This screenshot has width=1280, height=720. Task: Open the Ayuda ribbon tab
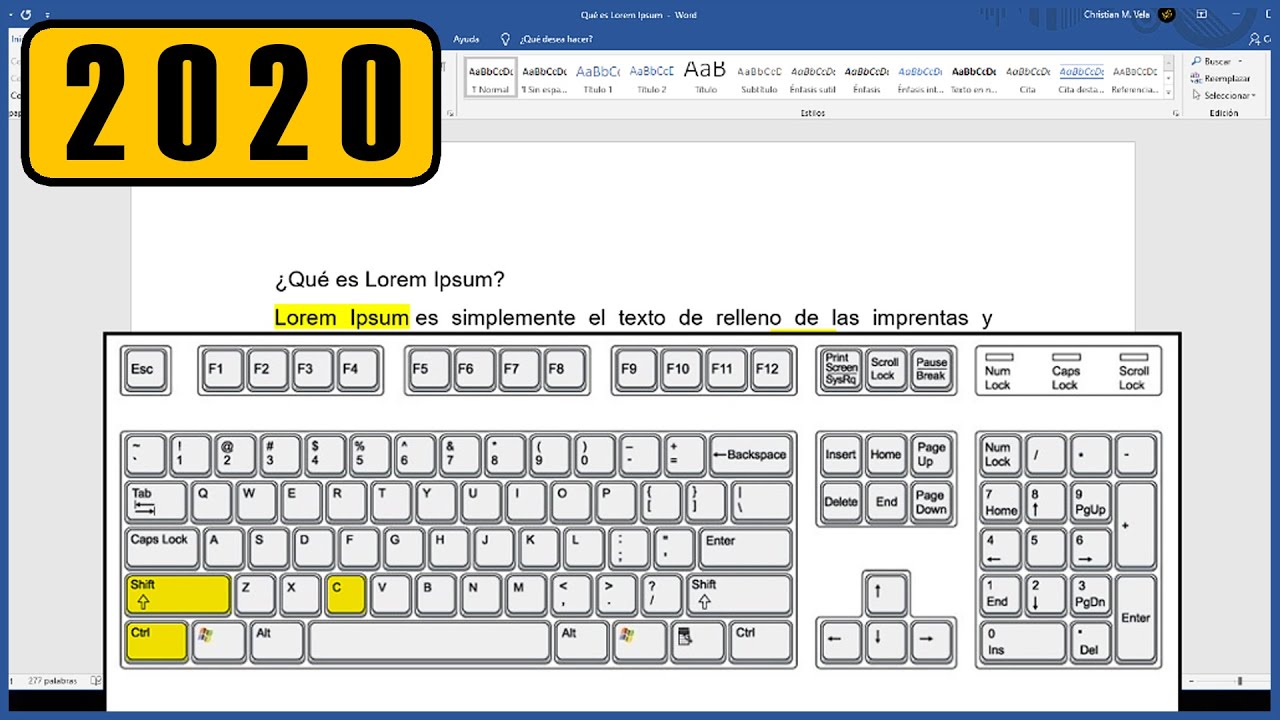pyautogui.click(x=466, y=39)
